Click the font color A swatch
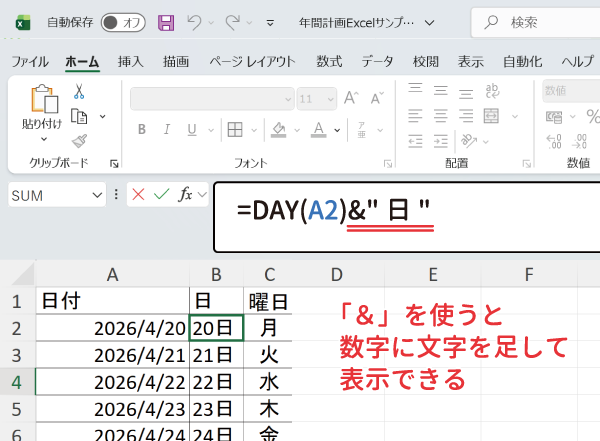This screenshot has width=600, height=441. 317,129
